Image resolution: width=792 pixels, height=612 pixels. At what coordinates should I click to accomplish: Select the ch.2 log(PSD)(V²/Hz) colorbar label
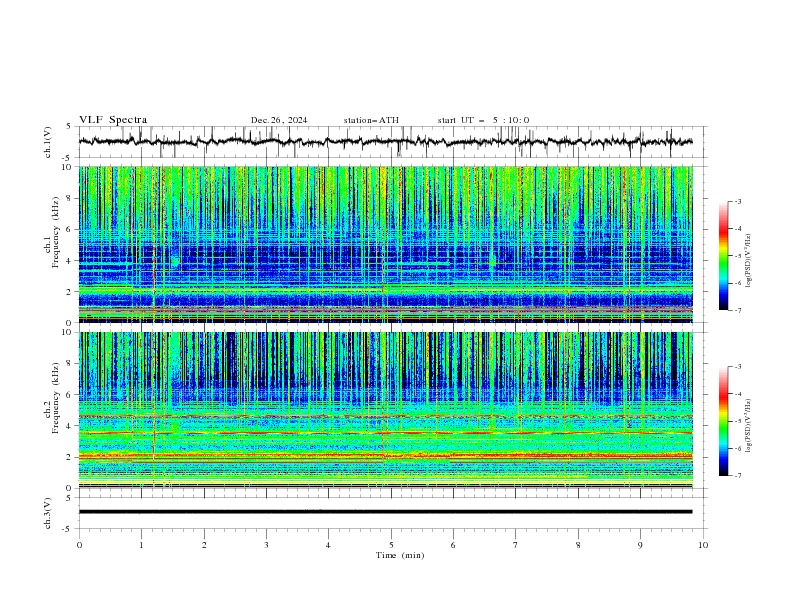(748, 425)
